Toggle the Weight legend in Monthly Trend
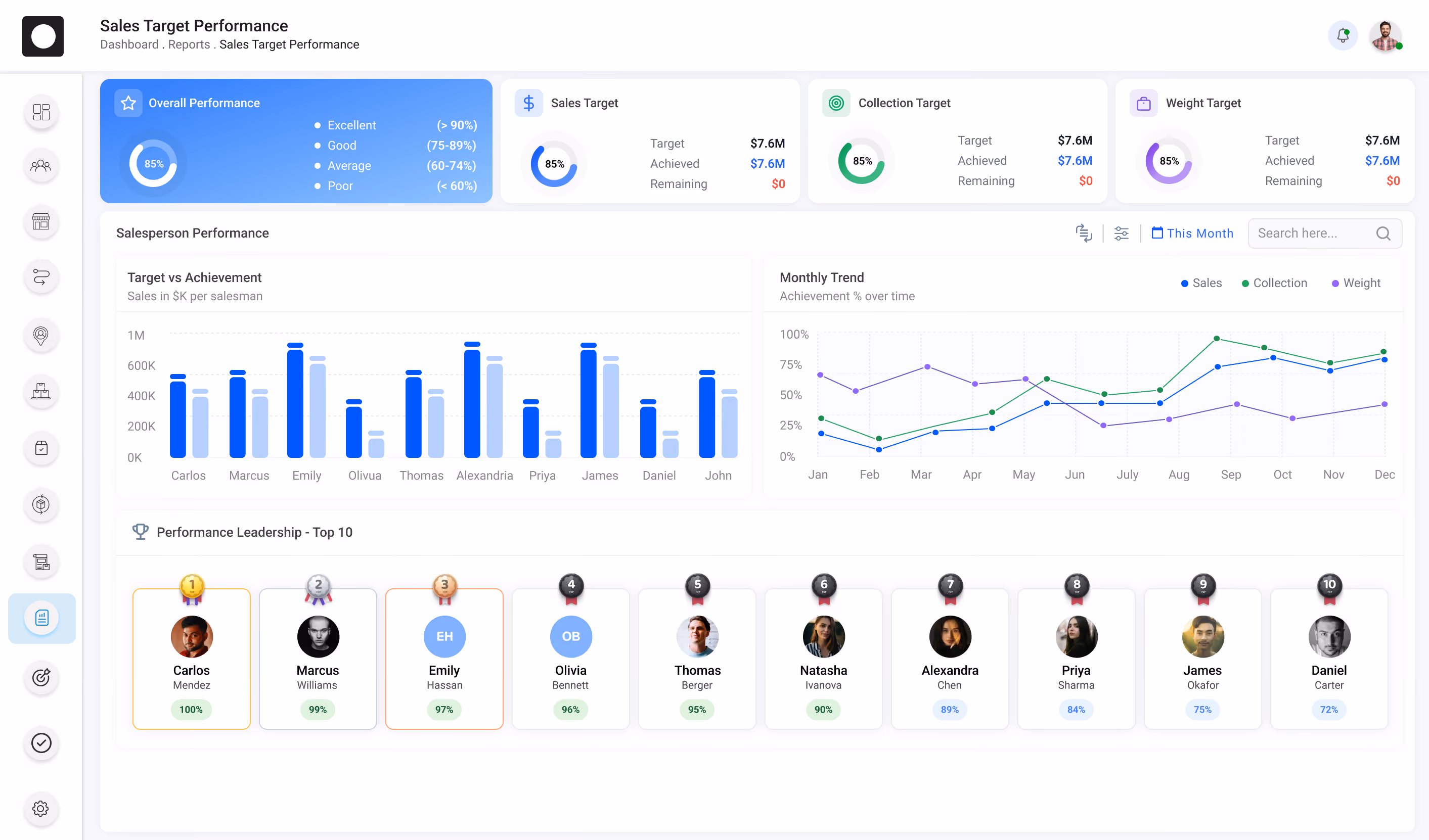Screen dimensions: 1429x840 pyautogui.click(x=1356, y=283)
